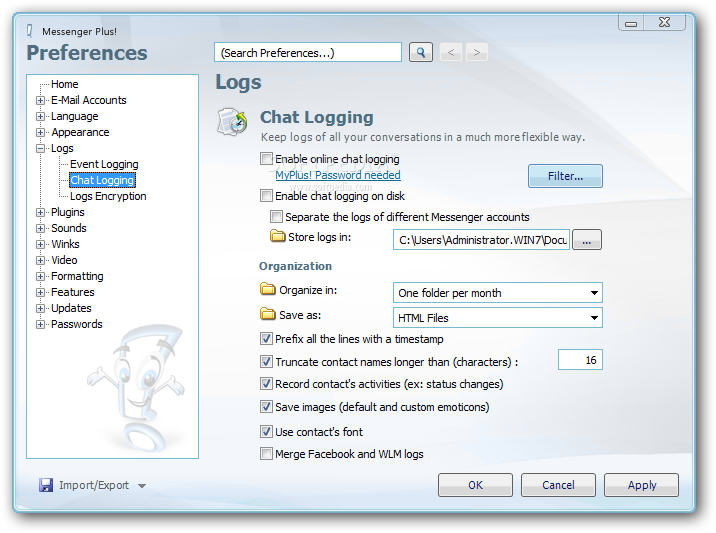The width and height of the screenshot is (716, 533).
Task: Toggle Truncate contact names checkbox
Action: pos(266,361)
